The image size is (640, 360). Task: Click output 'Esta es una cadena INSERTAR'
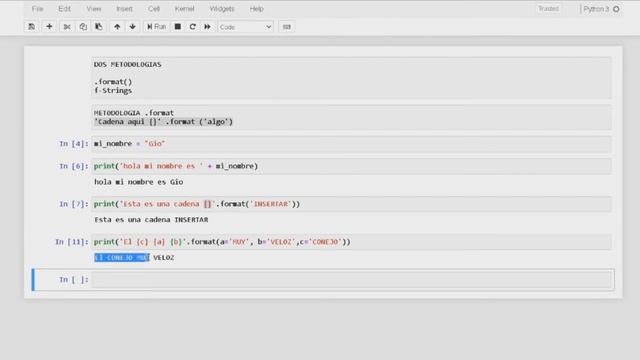[151, 220]
